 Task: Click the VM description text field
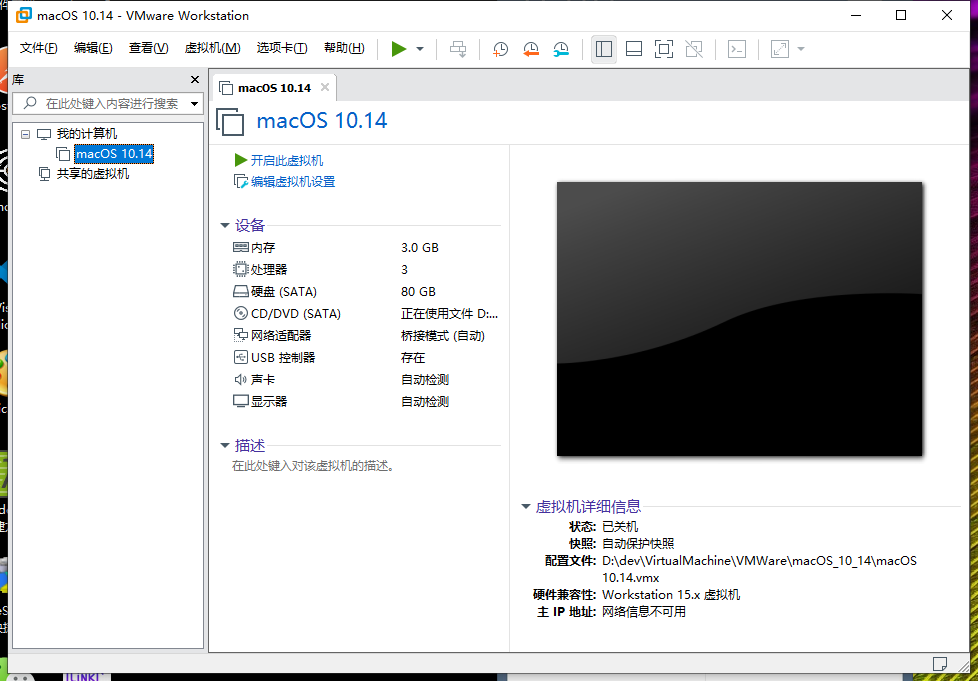point(313,466)
